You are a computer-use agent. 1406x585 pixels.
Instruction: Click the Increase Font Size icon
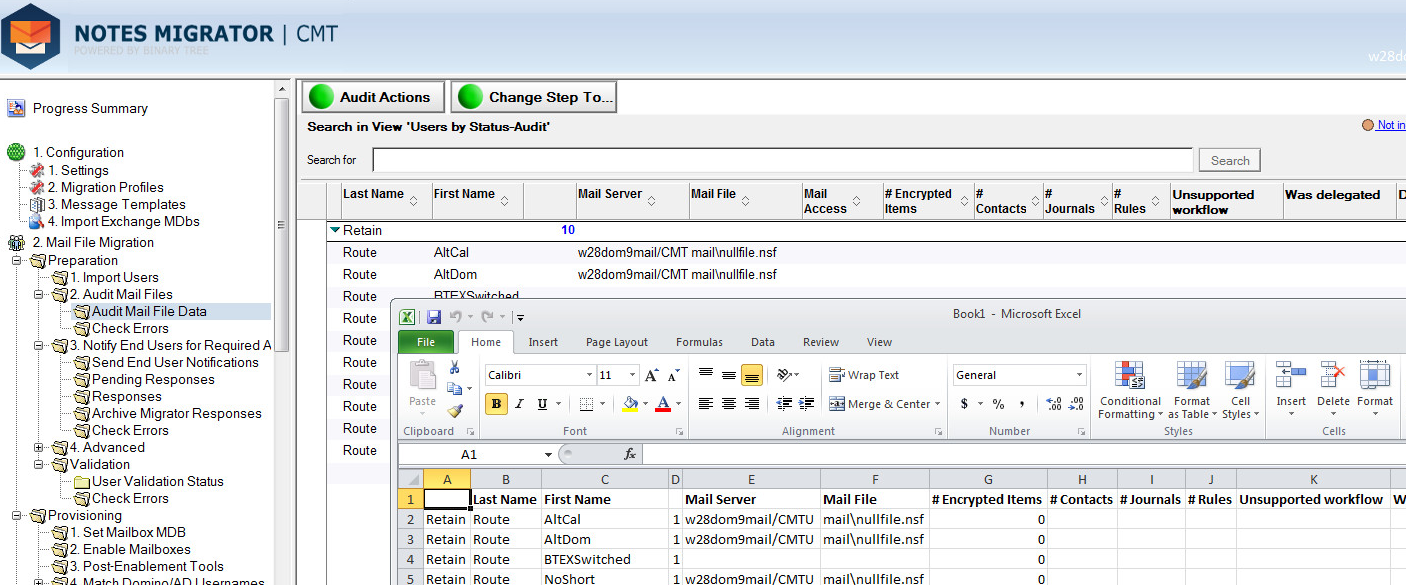coord(652,376)
